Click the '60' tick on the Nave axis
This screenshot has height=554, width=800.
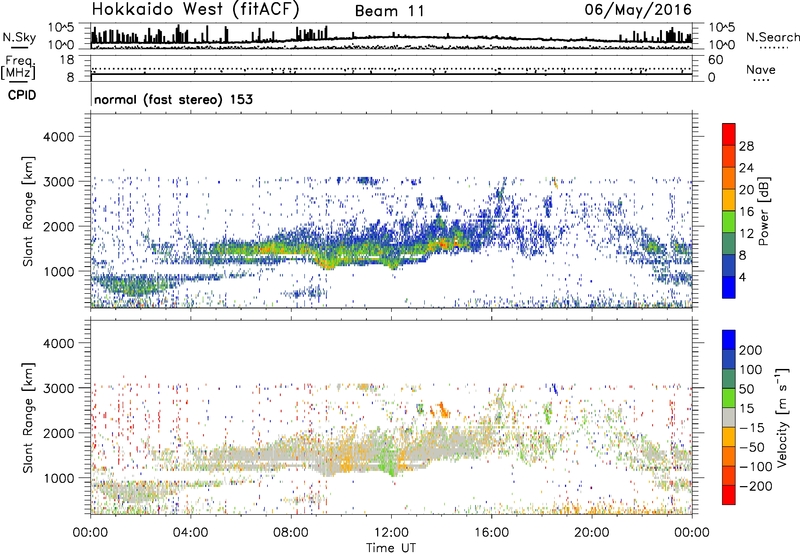[x=716, y=60]
